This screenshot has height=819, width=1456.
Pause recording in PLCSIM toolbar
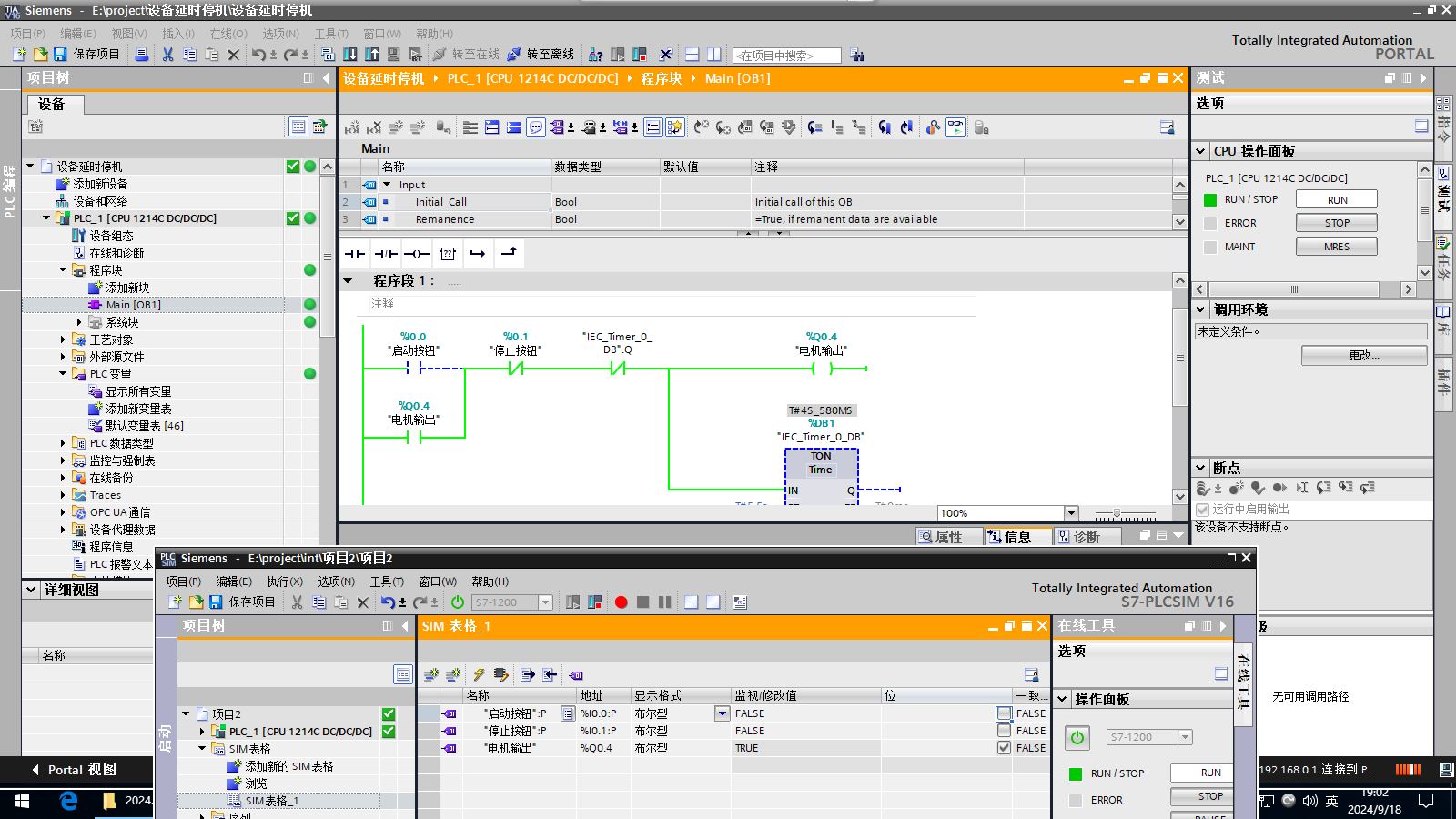(x=665, y=602)
